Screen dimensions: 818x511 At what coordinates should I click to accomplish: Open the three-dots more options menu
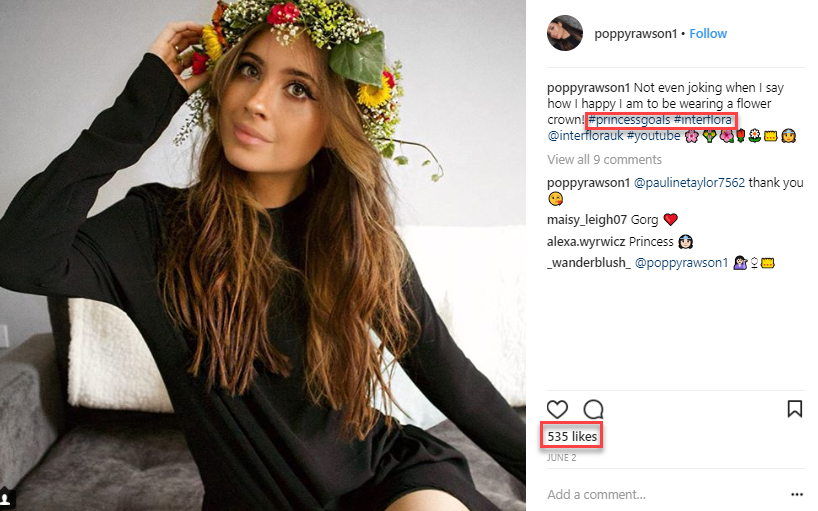coord(797,494)
